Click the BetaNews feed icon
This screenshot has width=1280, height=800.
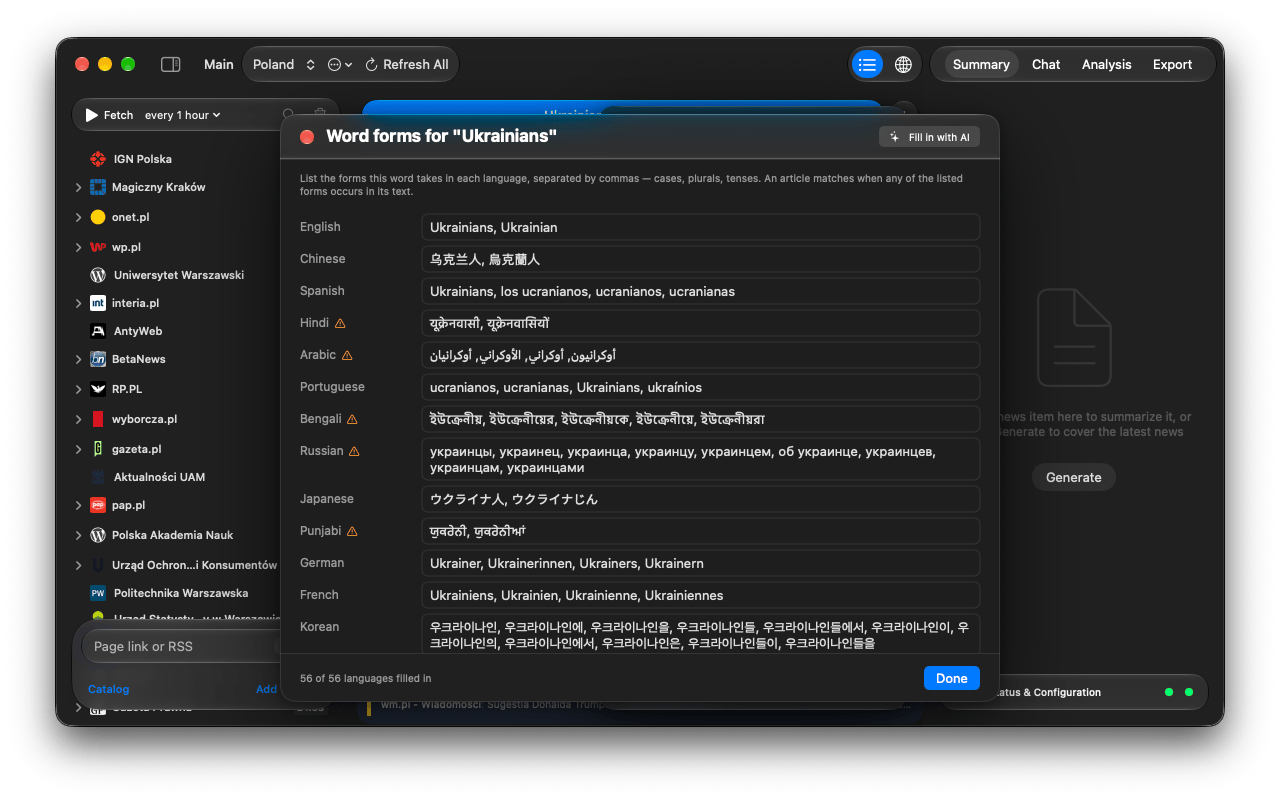coord(98,359)
